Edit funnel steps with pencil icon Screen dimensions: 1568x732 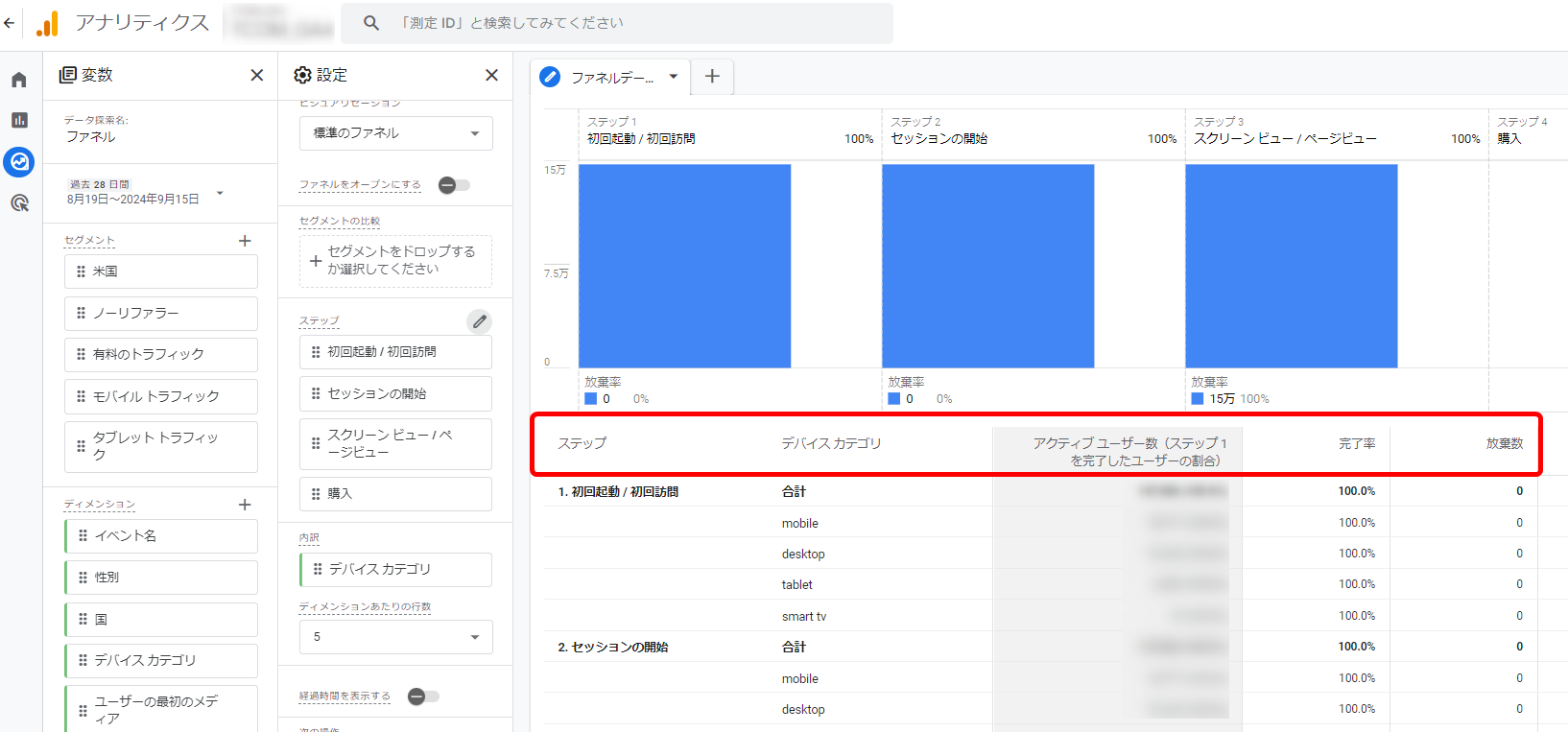pyautogui.click(x=480, y=321)
